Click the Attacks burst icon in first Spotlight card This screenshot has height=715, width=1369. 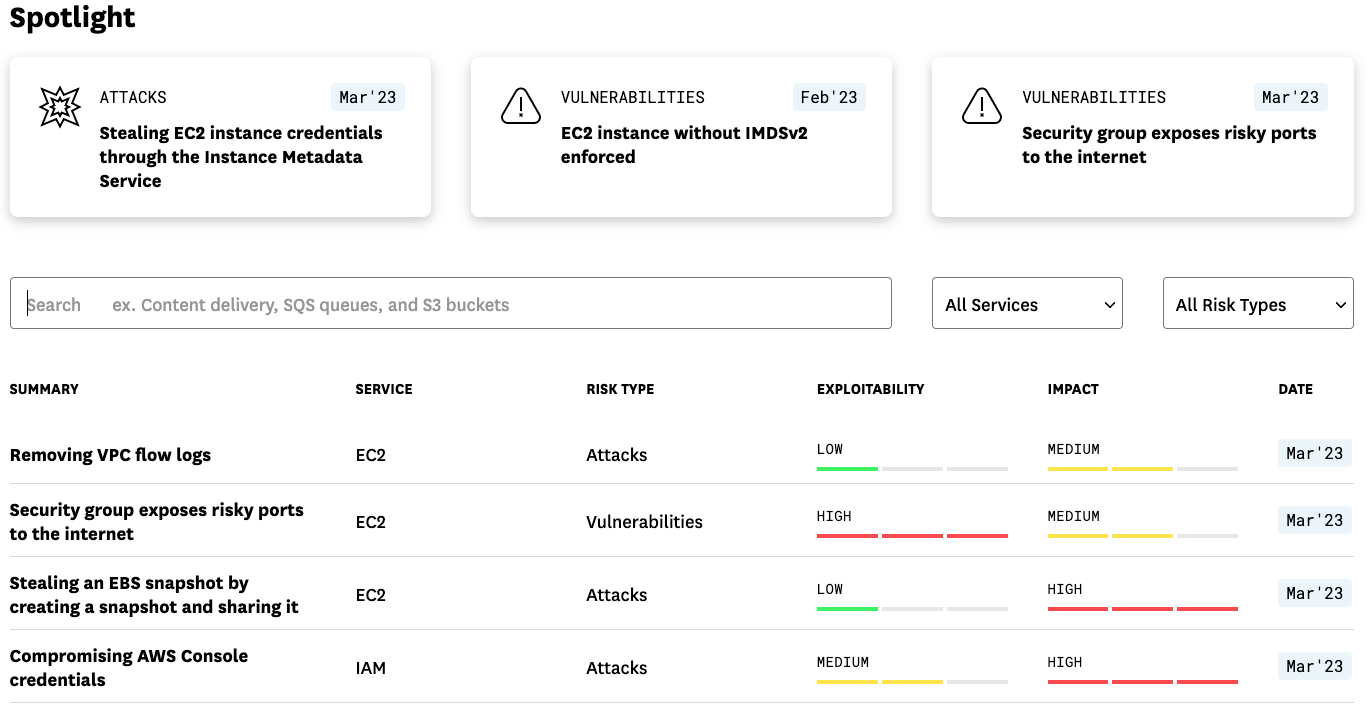(59, 107)
